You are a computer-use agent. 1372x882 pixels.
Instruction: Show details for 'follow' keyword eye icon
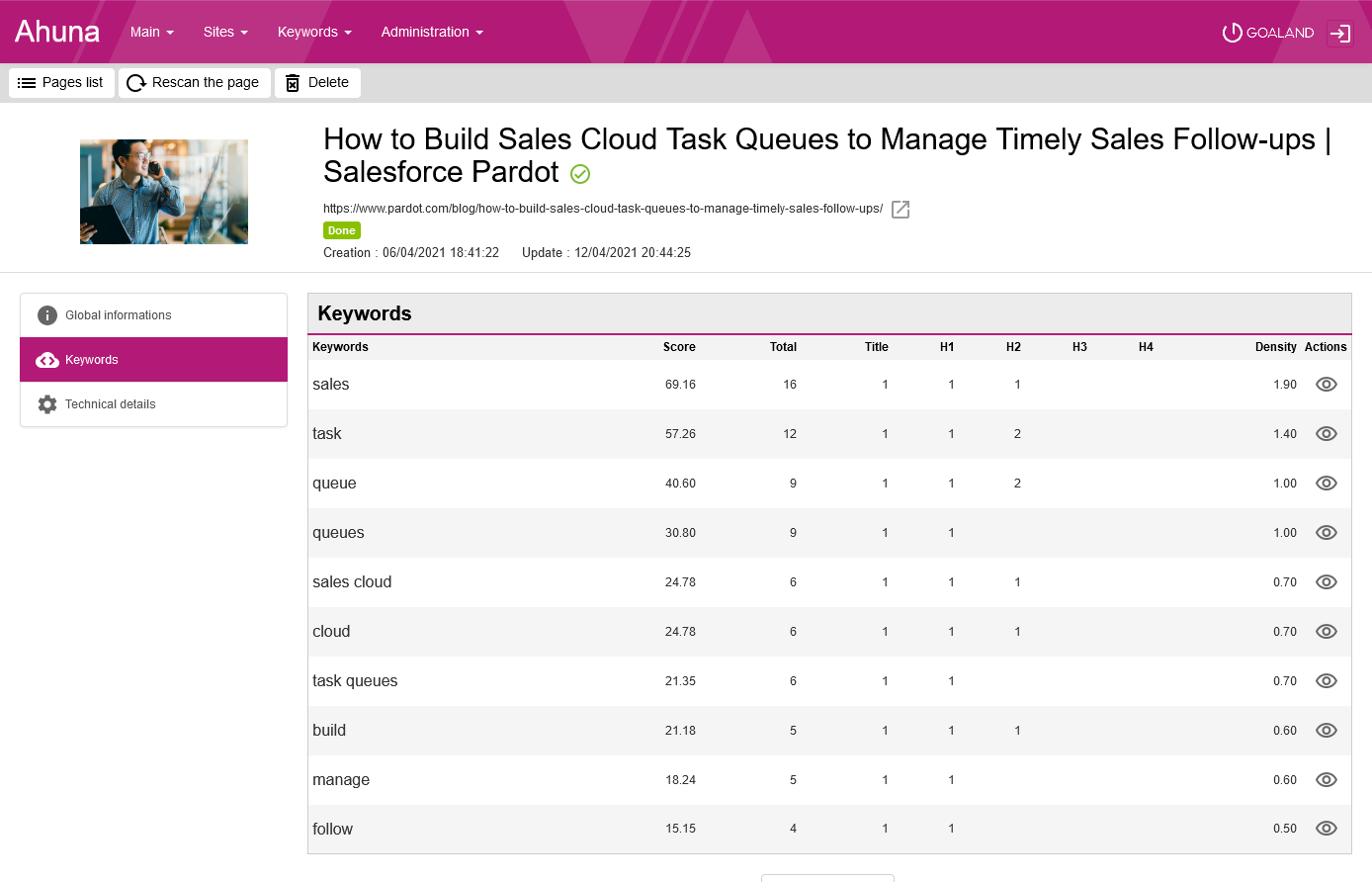pos(1326,829)
